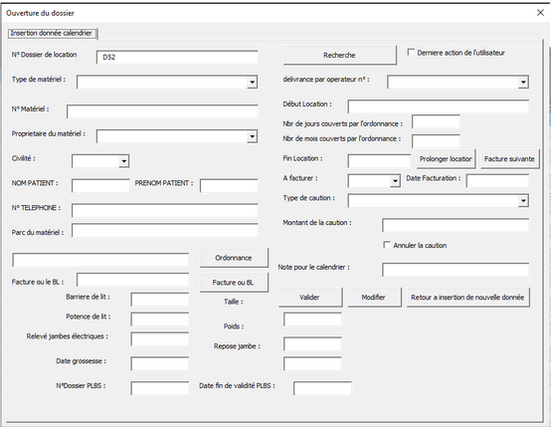This screenshot has height=427, width=551.
Task: Open the A facturer dropdown
Action: click(x=395, y=181)
